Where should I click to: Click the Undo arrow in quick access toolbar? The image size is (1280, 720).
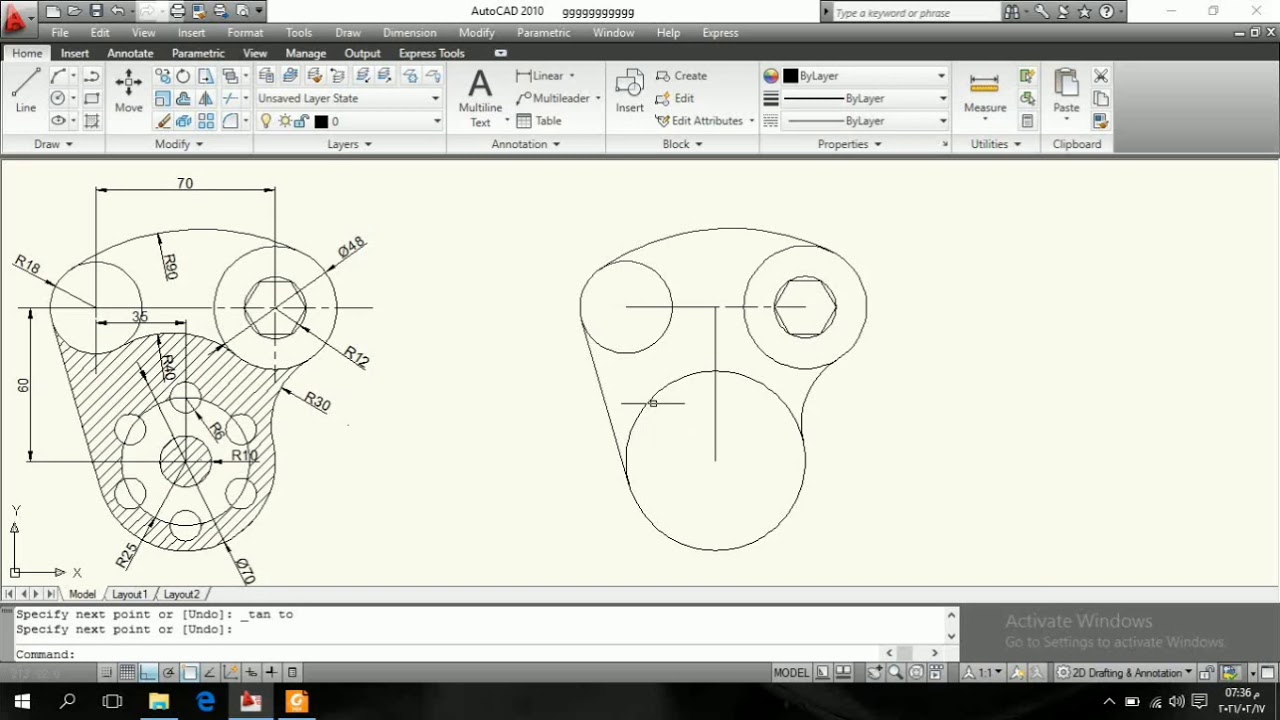(x=119, y=11)
